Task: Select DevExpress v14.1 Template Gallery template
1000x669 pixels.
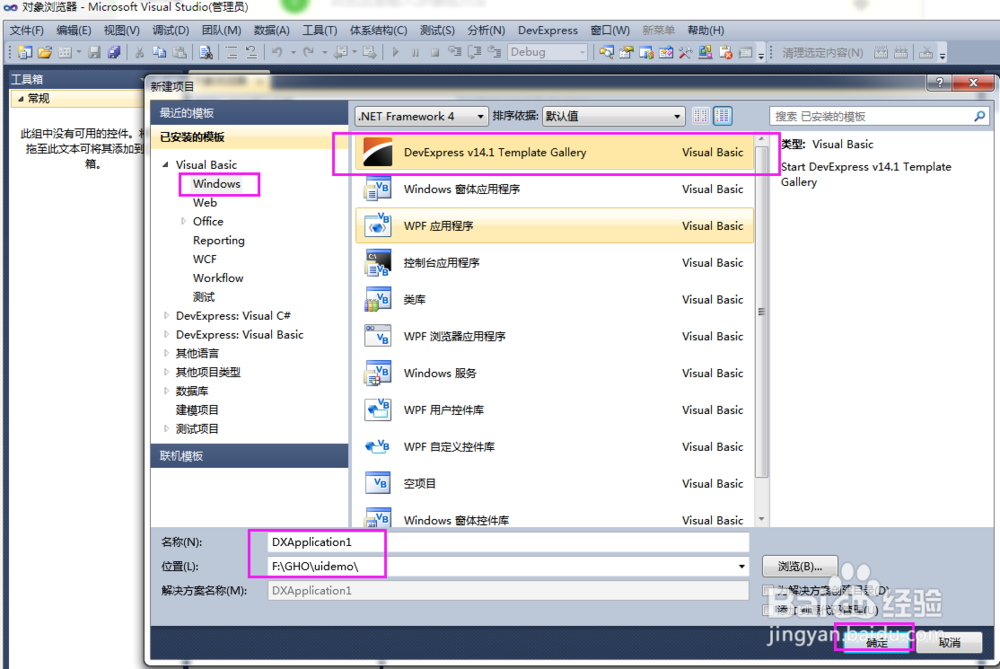Action: pos(554,152)
